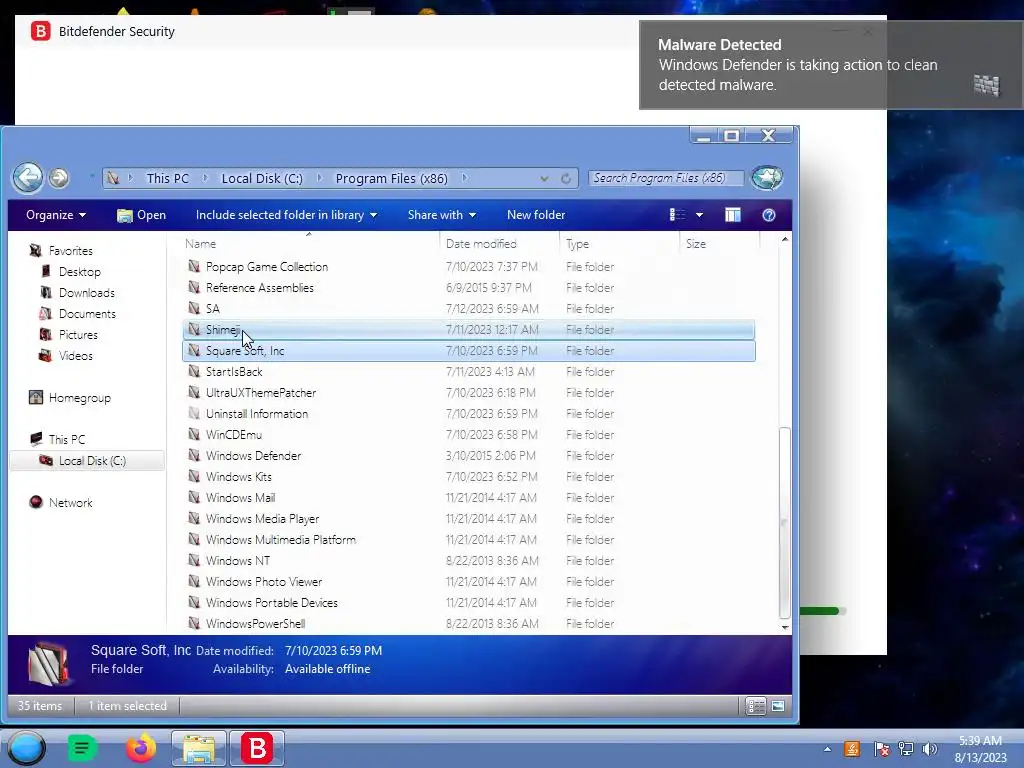Image resolution: width=1024 pixels, height=768 pixels.
Task: Click scroll up arrow of file list
Action: click(x=784, y=240)
